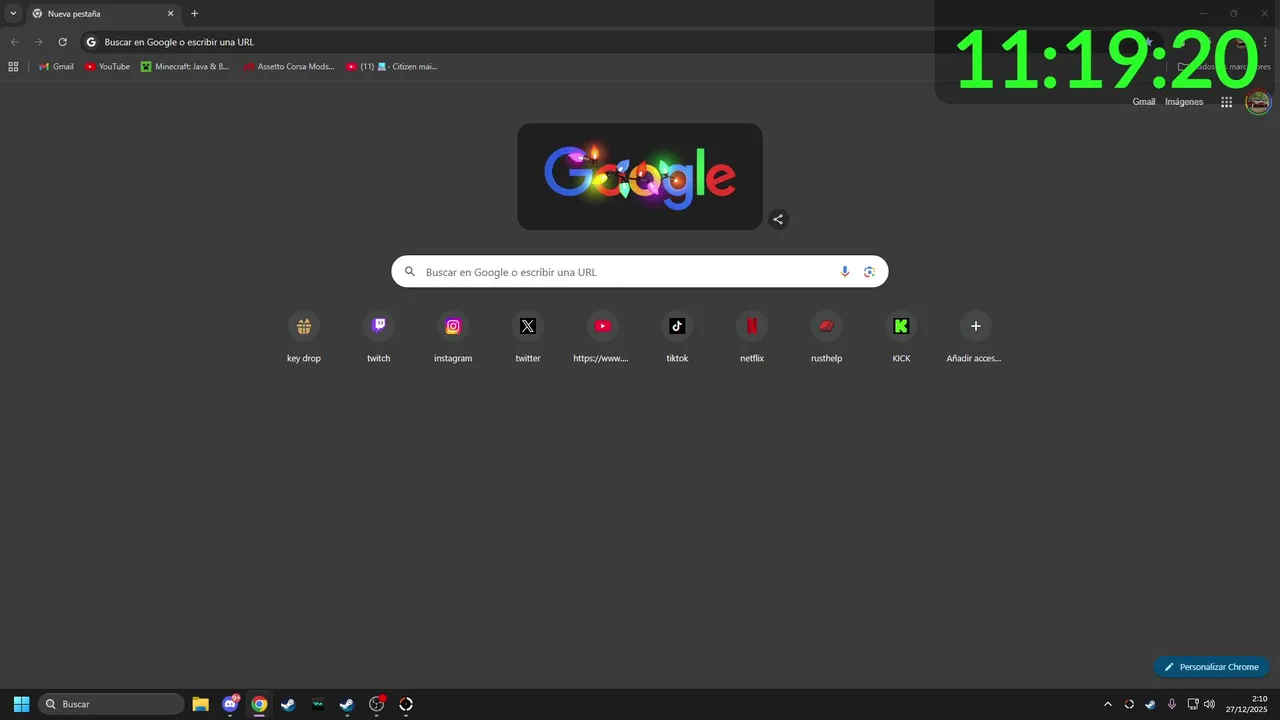
Task: Open the Chrome apps grid in bookmarks bar
Action: (x=13, y=66)
